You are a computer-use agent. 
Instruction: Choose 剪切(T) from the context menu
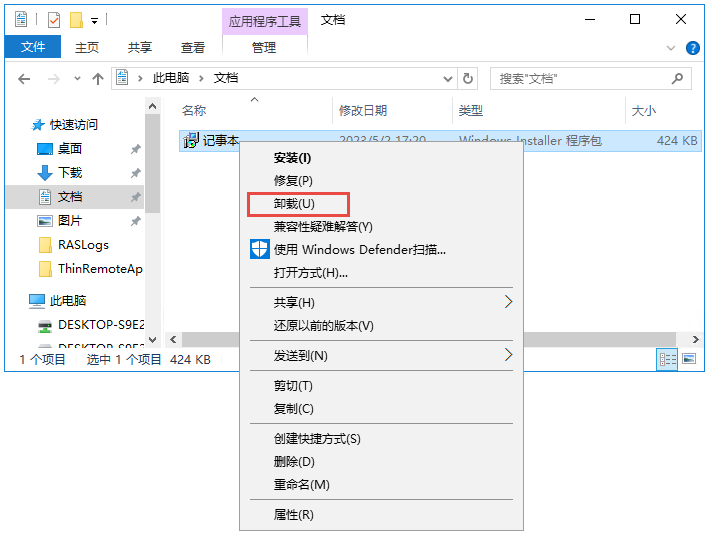(381, 386)
